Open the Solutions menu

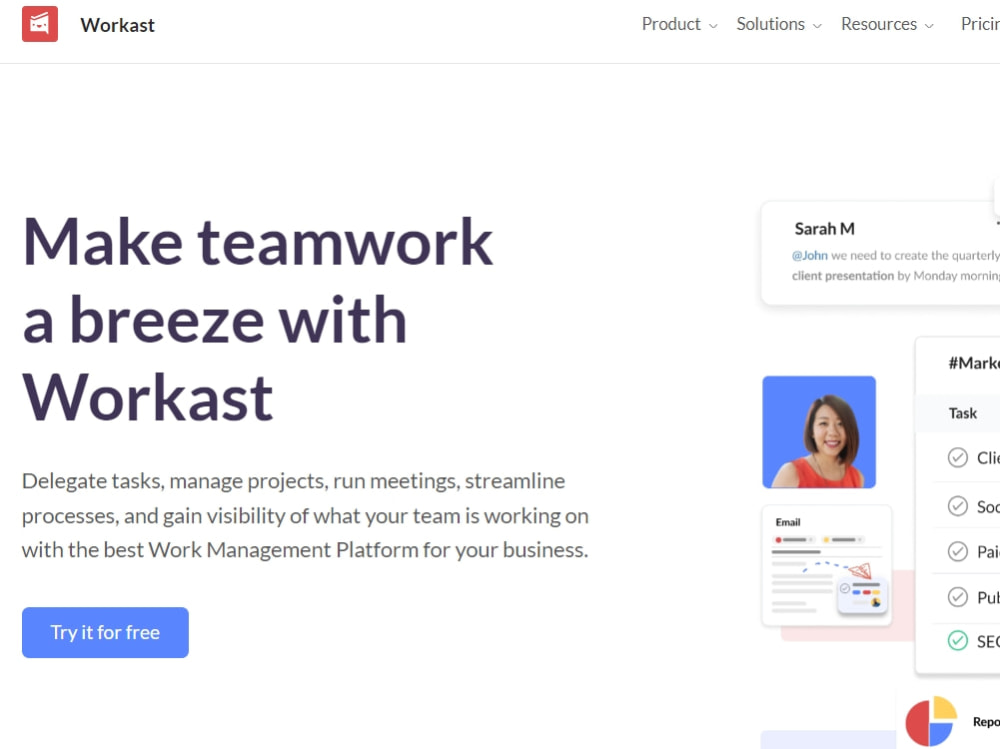pyautogui.click(x=770, y=24)
